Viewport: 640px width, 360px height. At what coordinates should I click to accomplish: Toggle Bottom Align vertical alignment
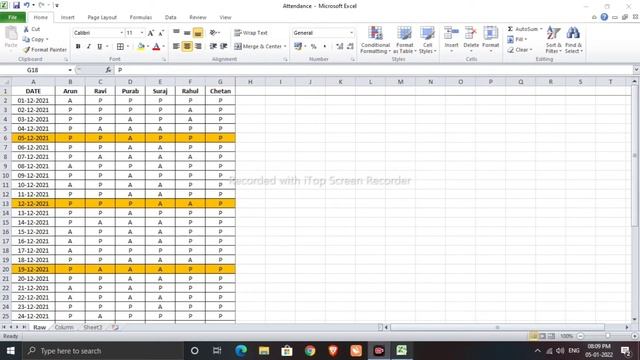point(198,33)
